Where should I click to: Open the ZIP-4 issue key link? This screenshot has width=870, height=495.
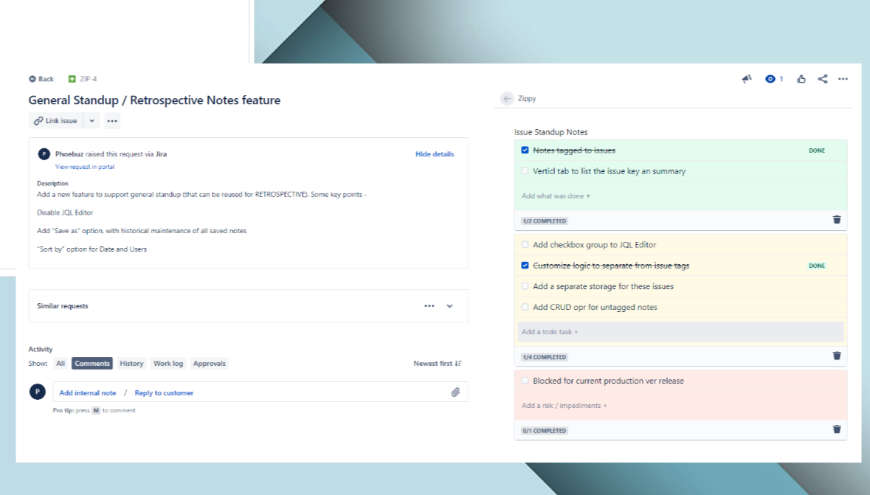pyautogui.click(x=88, y=79)
